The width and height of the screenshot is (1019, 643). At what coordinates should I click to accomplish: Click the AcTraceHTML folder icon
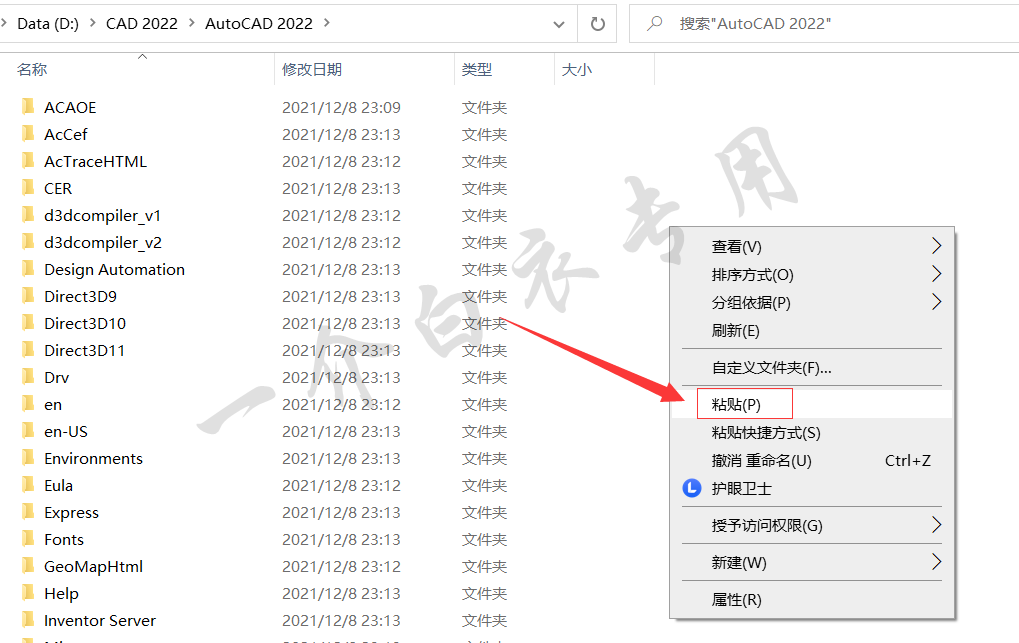click(x=28, y=161)
